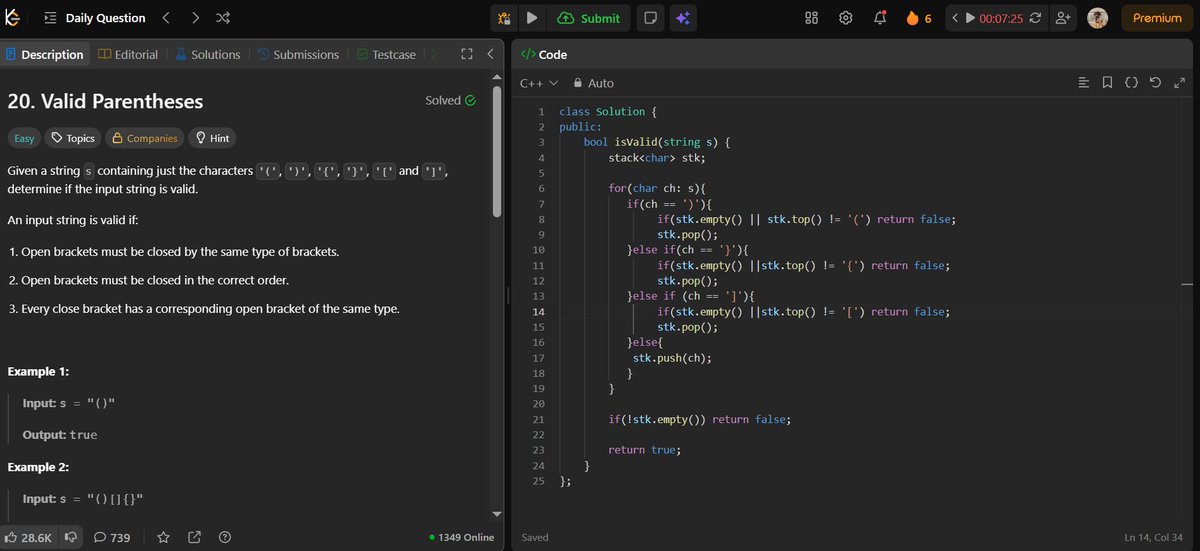This screenshot has height=551, width=1200.
Task: Open the AI sparkle assistant
Action: tap(683, 18)
